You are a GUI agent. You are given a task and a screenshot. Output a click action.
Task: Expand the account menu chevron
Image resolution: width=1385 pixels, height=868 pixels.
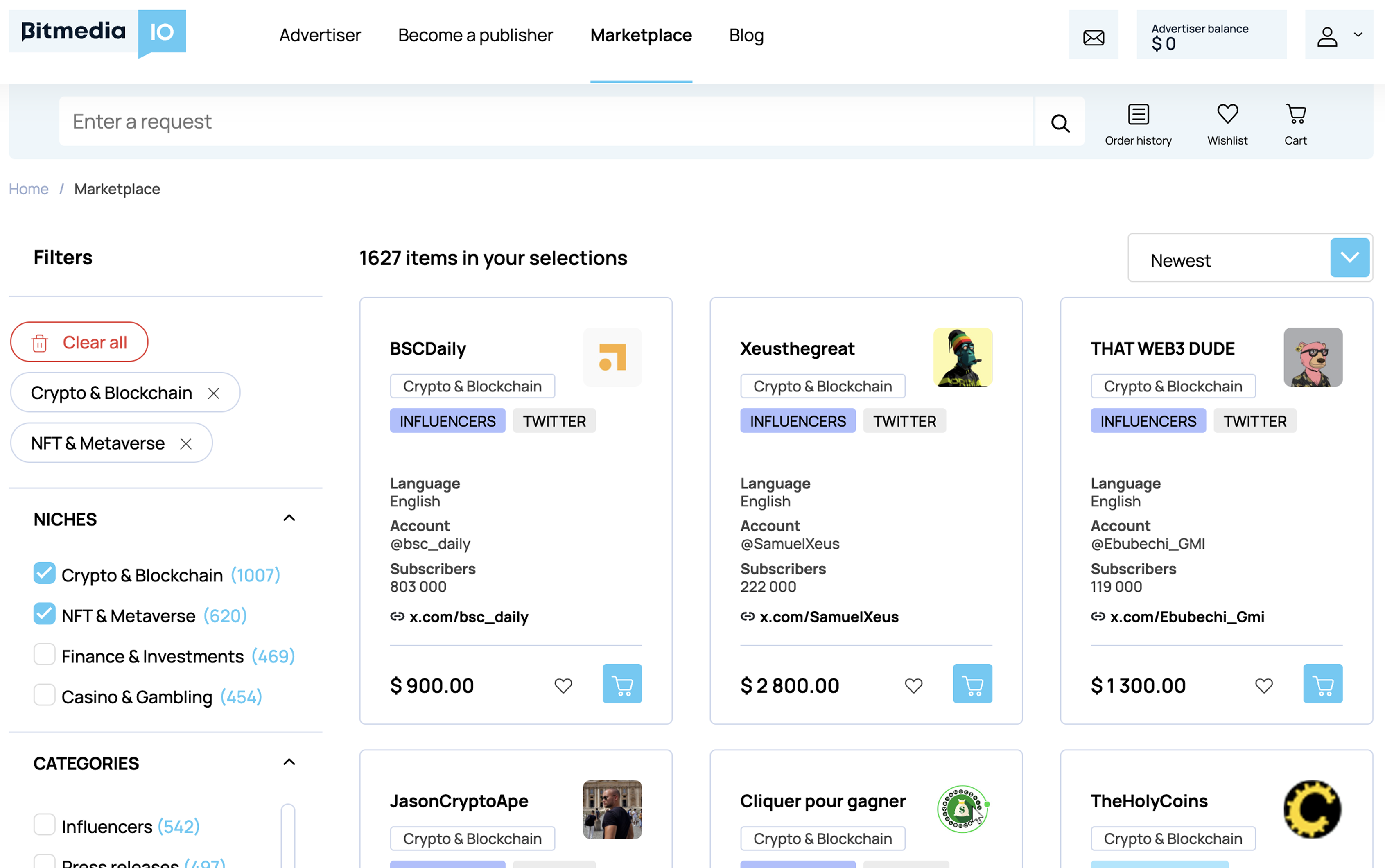[x=1358, y=35]
